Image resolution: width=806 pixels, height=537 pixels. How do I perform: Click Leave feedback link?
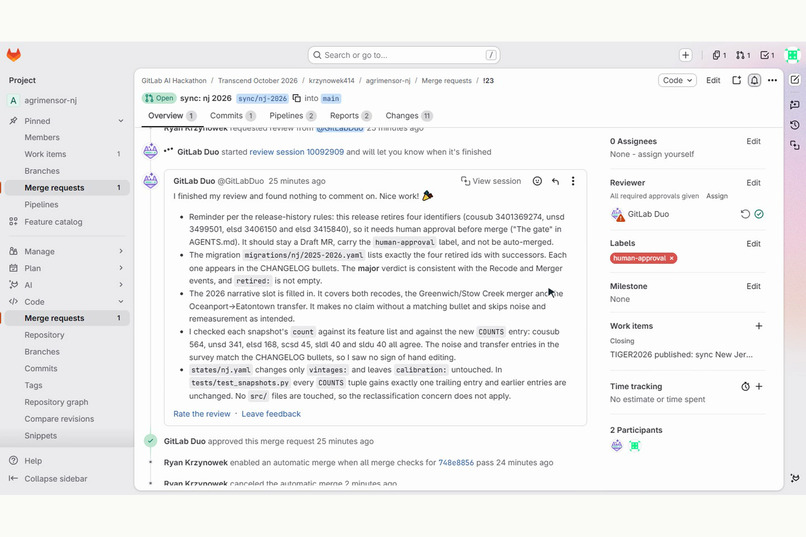tap(271, 414)
